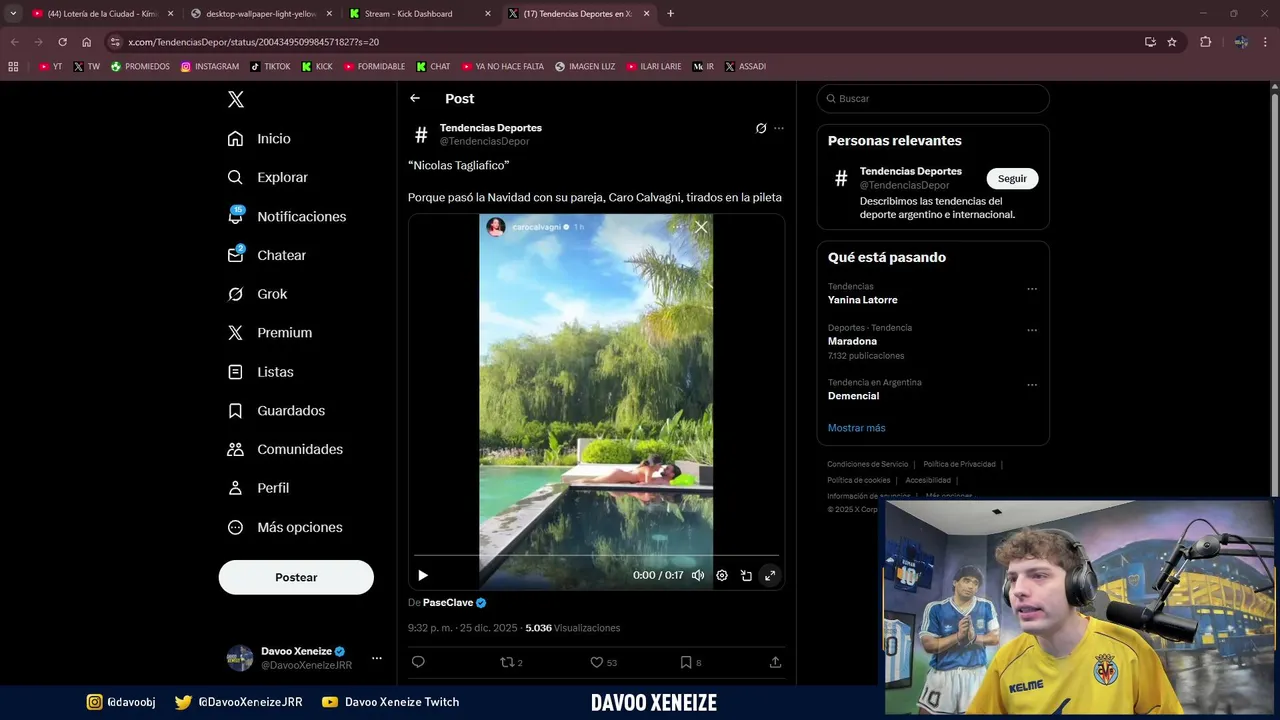Click Condiciones de Servicio link

point(867,464)
